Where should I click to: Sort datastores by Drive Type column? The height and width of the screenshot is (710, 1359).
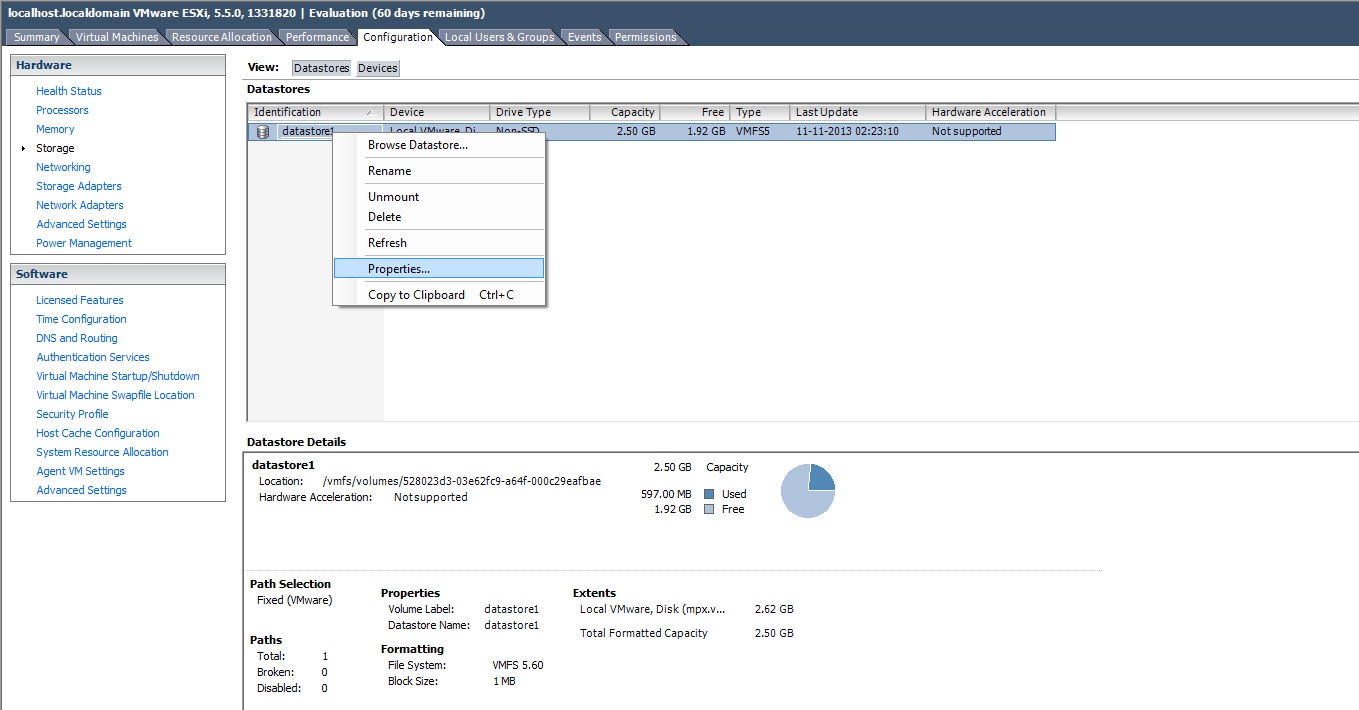(540, 113)
